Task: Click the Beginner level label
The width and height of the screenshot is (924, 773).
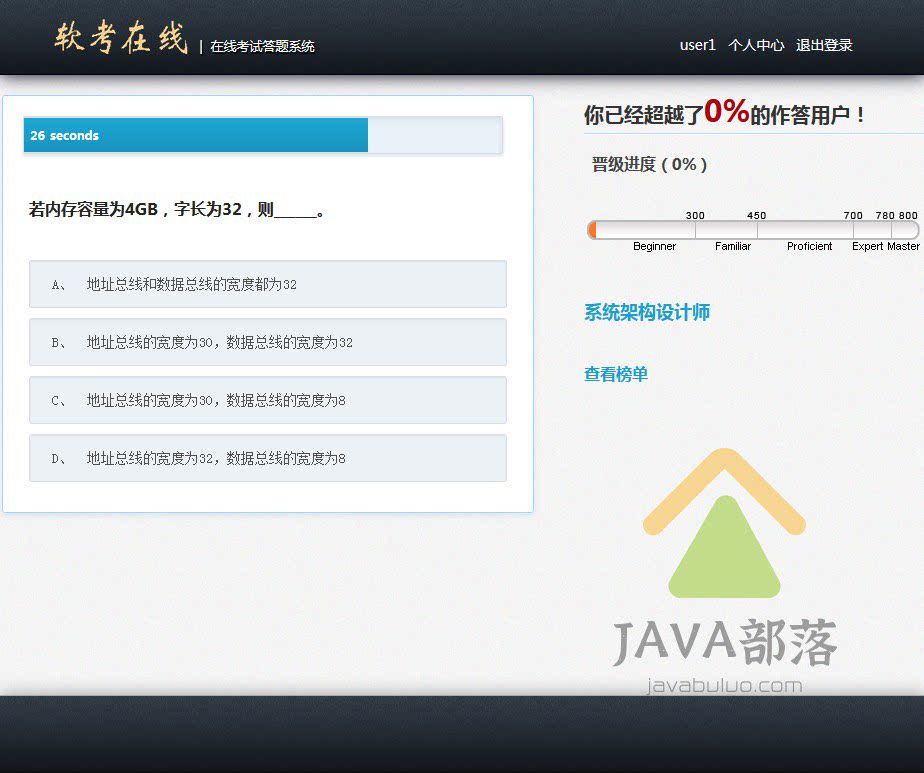Action: [654, 246]
